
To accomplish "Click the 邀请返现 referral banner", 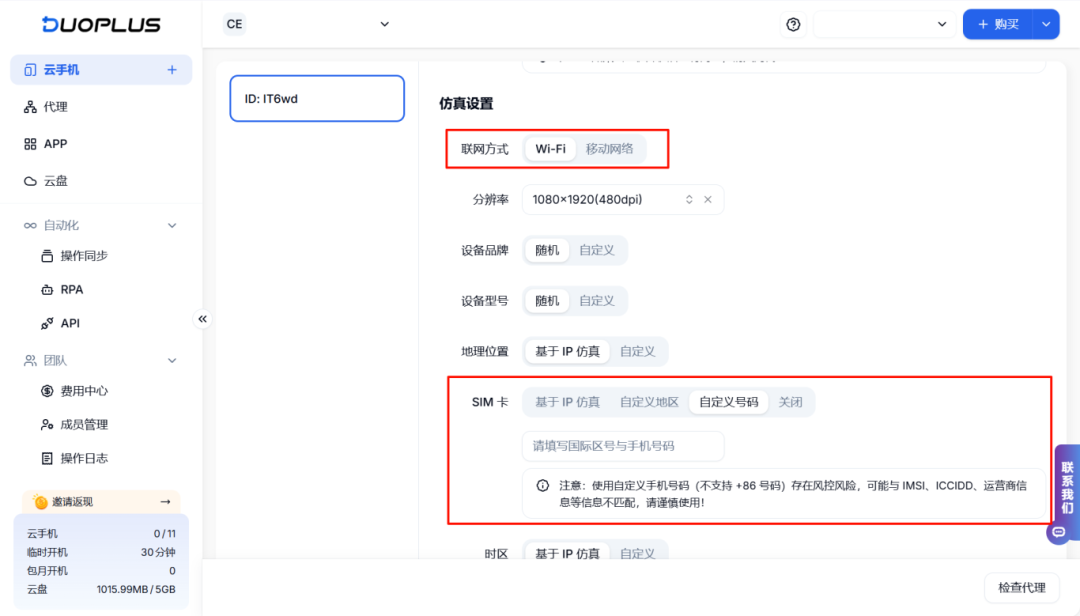I will [100, 501].
